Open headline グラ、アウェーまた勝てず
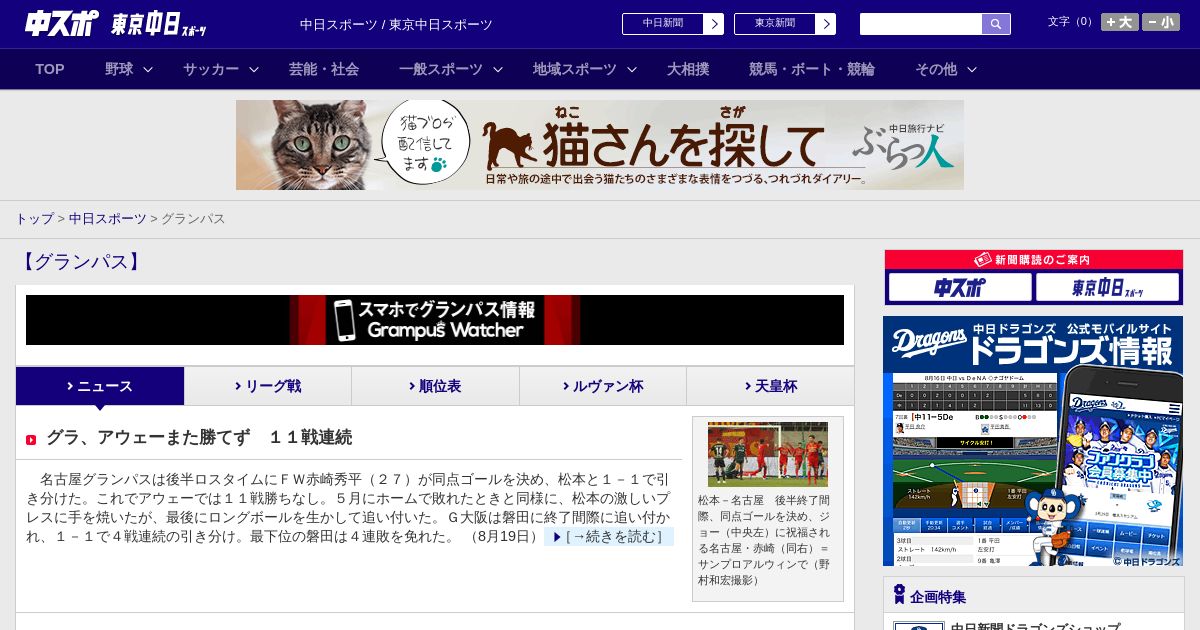 click(x=199, y=437)
